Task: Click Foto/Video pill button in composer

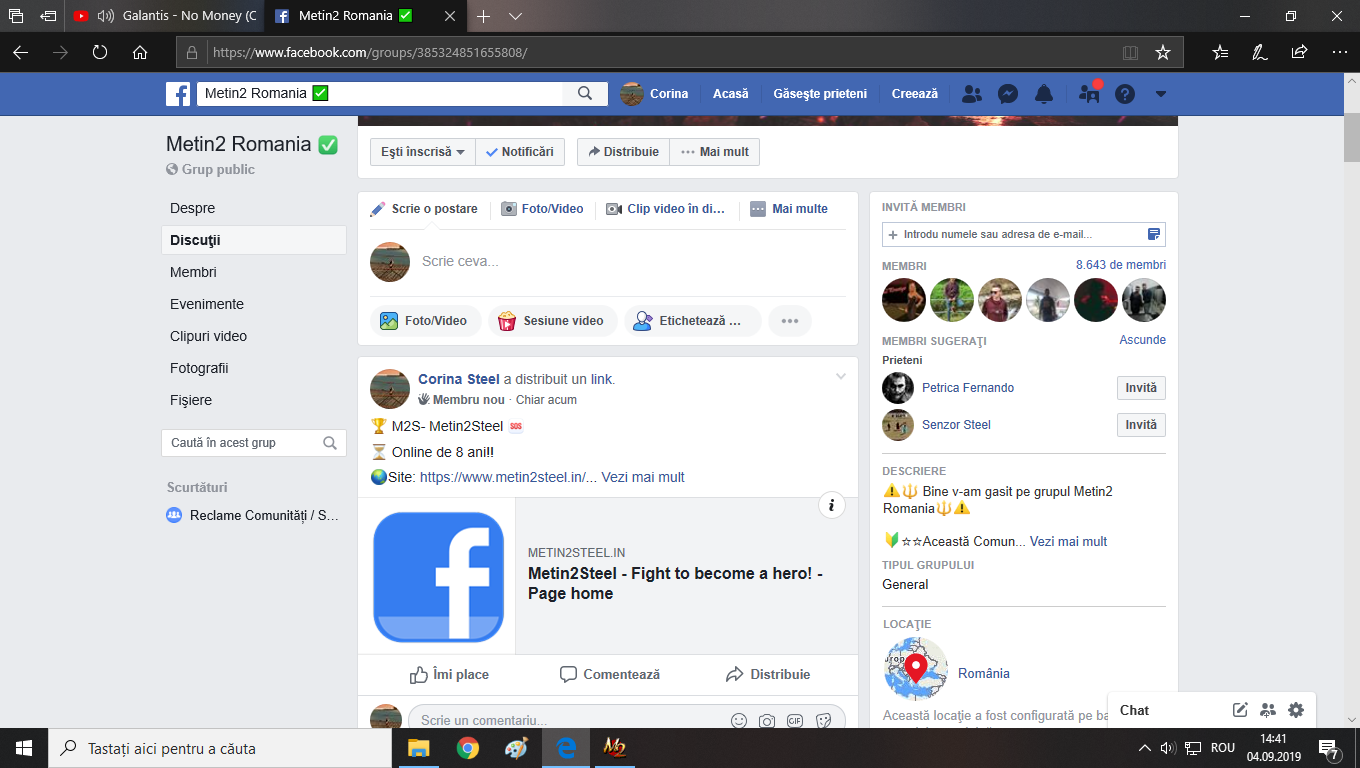Action: 425,321
